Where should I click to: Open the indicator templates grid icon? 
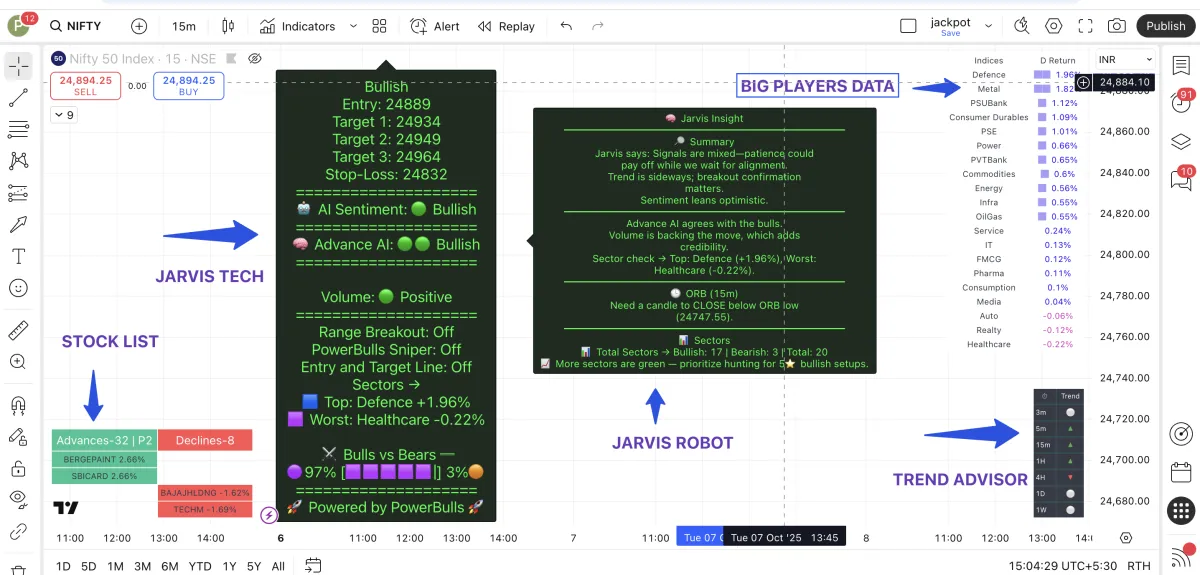click(x=379, y=26)
